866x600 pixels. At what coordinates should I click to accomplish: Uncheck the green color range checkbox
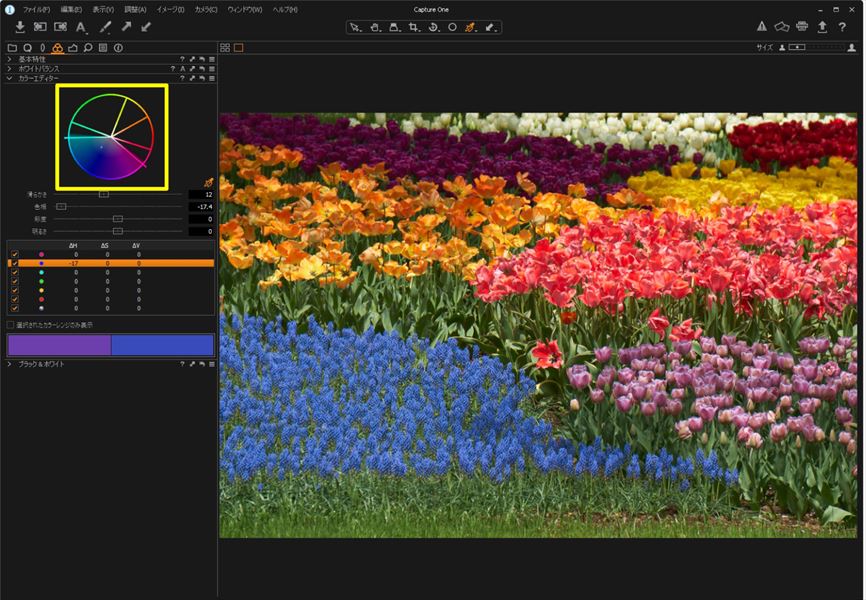tap(15, 282)
